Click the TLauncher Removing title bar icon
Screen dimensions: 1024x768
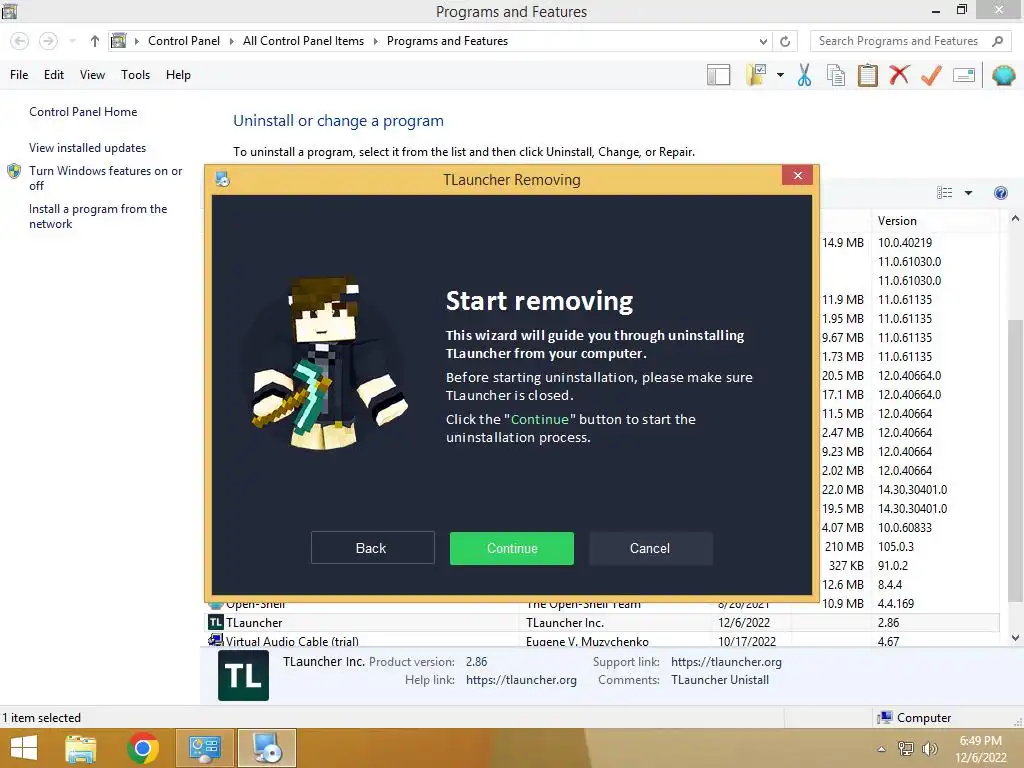222,179
